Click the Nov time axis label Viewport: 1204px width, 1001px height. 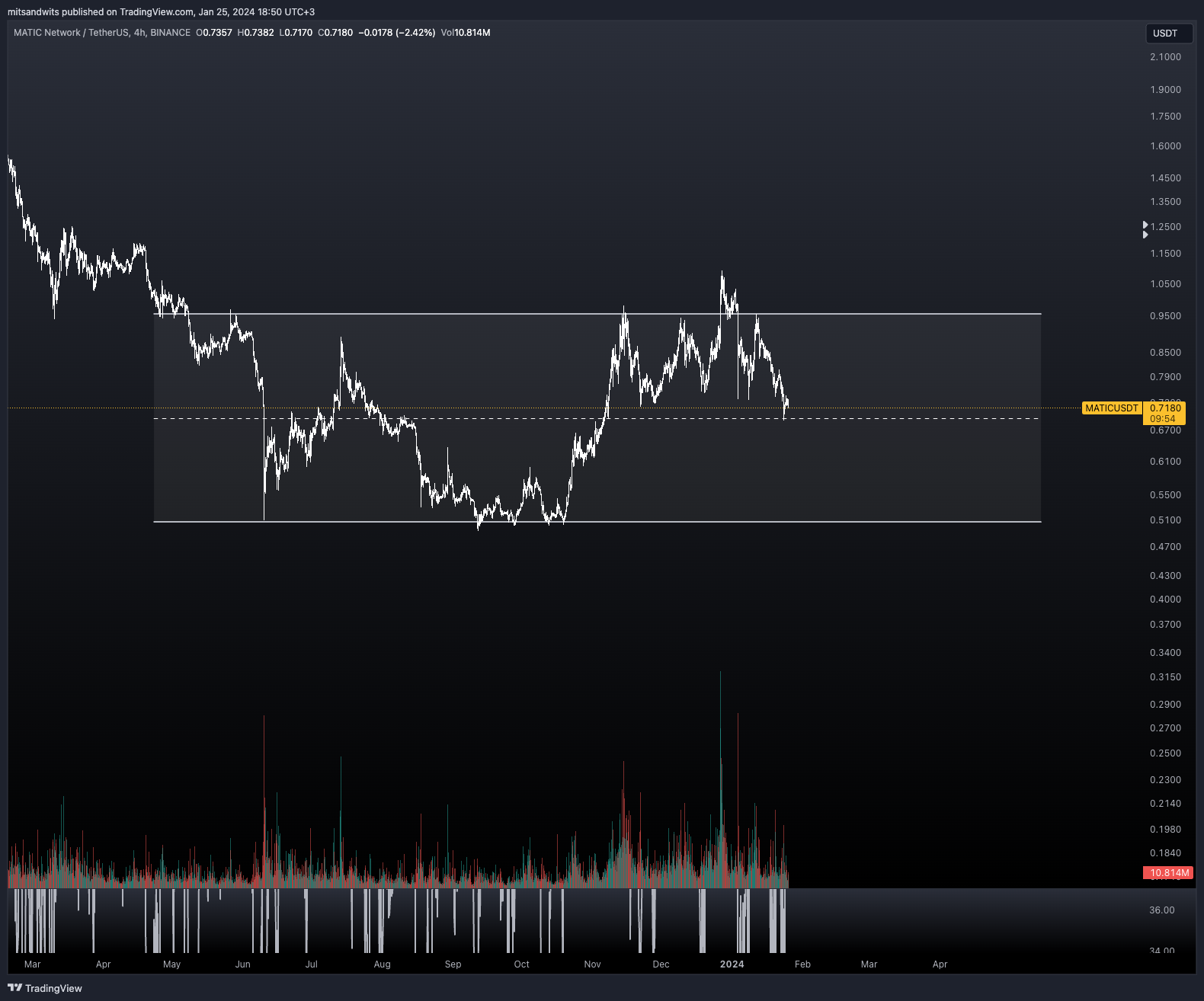pyautogui.click(x=592, y=964)
